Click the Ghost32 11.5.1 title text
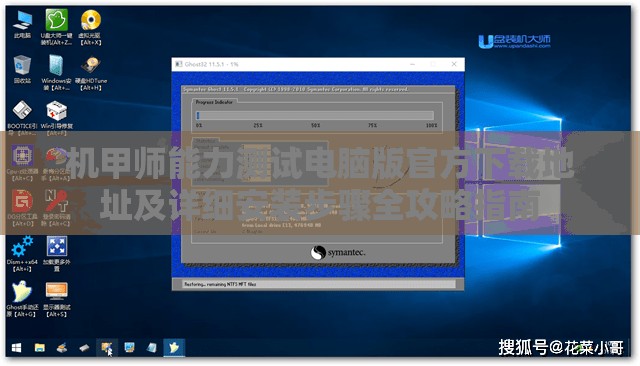This screenshot has width=640, height=366. pyautogui.click(x=211, y=64)
